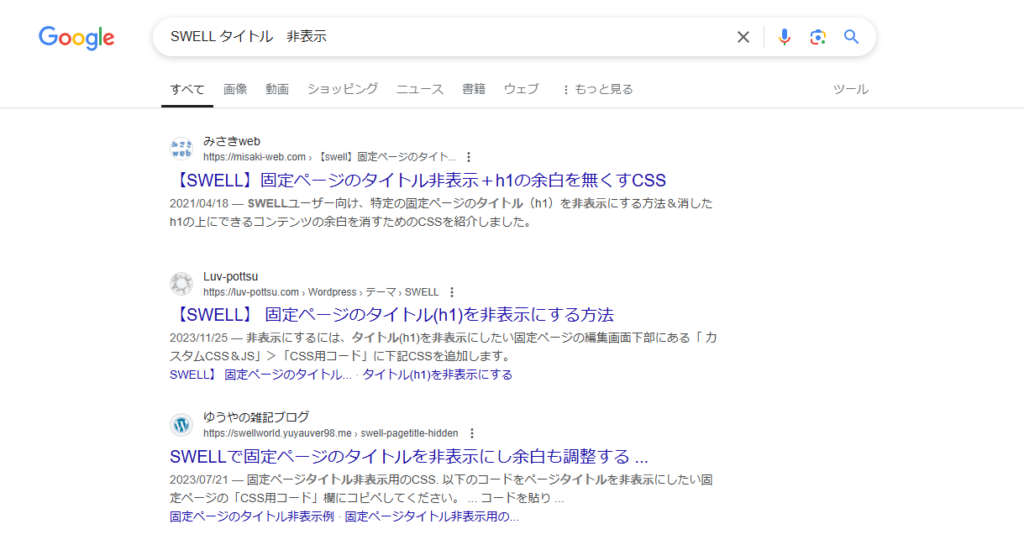Open result SWELLで固定ページのタイトルを非表示にし余白も調整する

(x=409, y=456)
